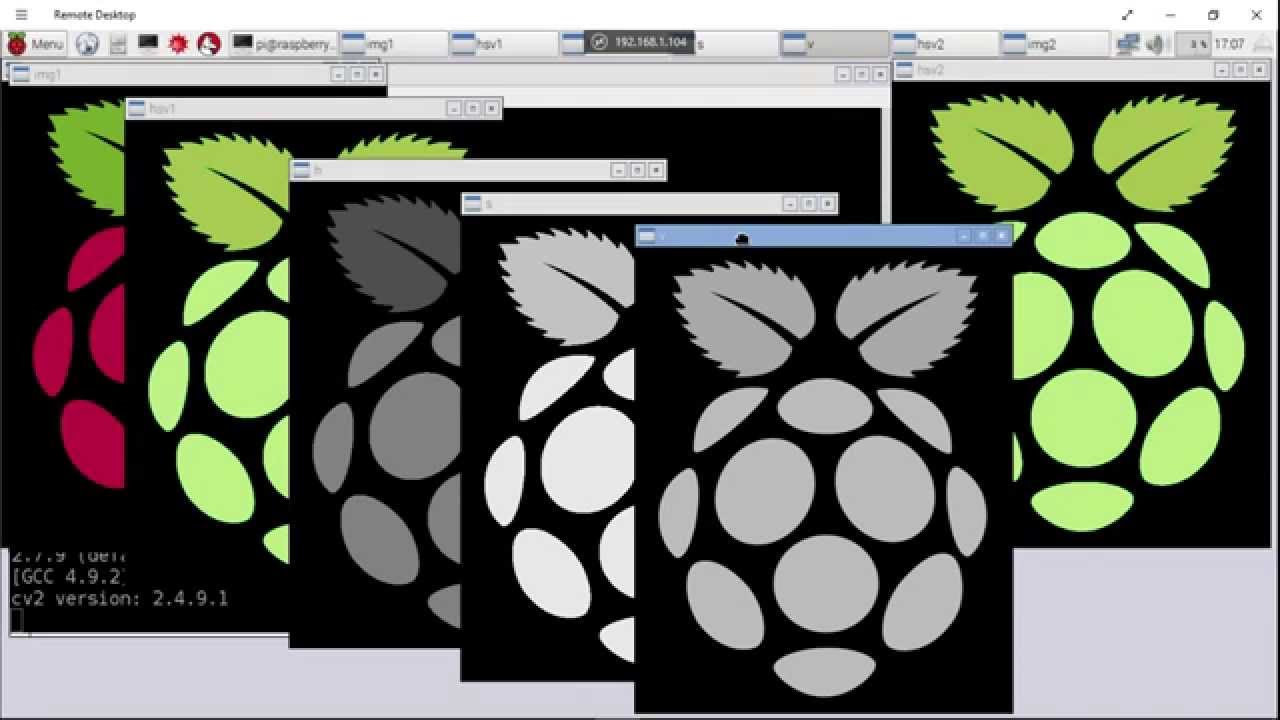Click the 17:07 clock
The image size is (1280, 720).
1230,44
